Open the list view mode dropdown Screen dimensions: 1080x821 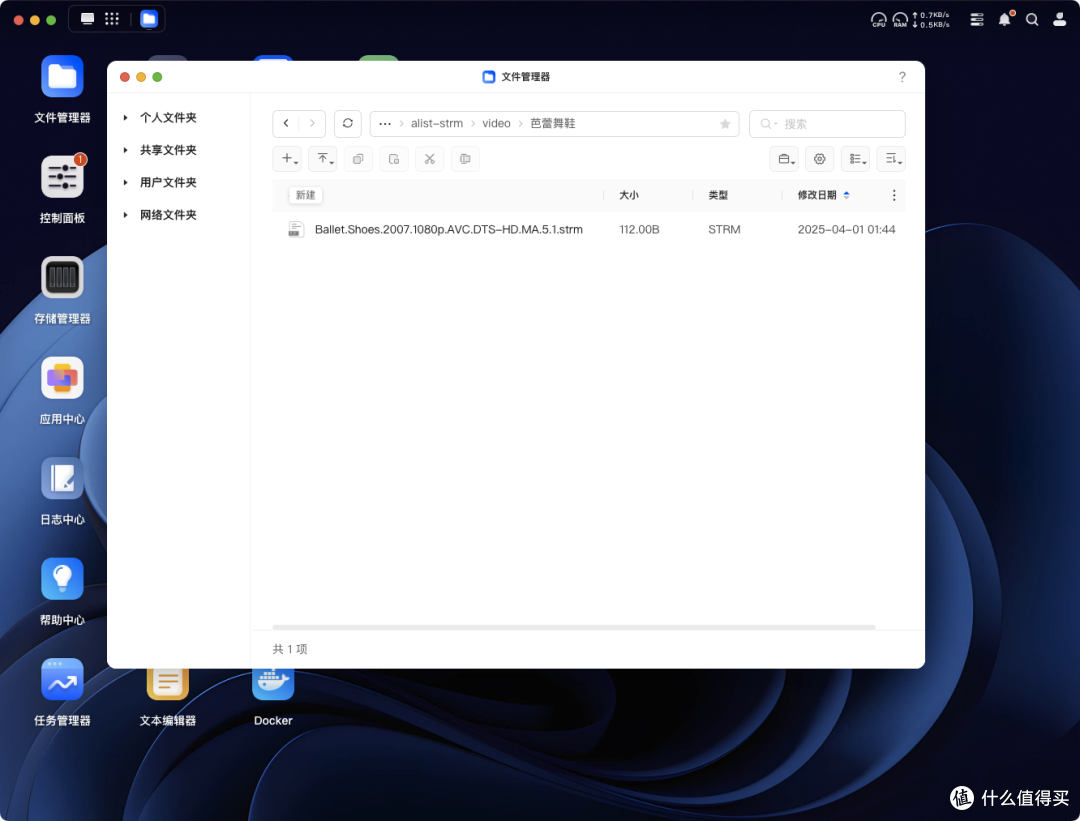pyautogui.click(x=856, y=159)
